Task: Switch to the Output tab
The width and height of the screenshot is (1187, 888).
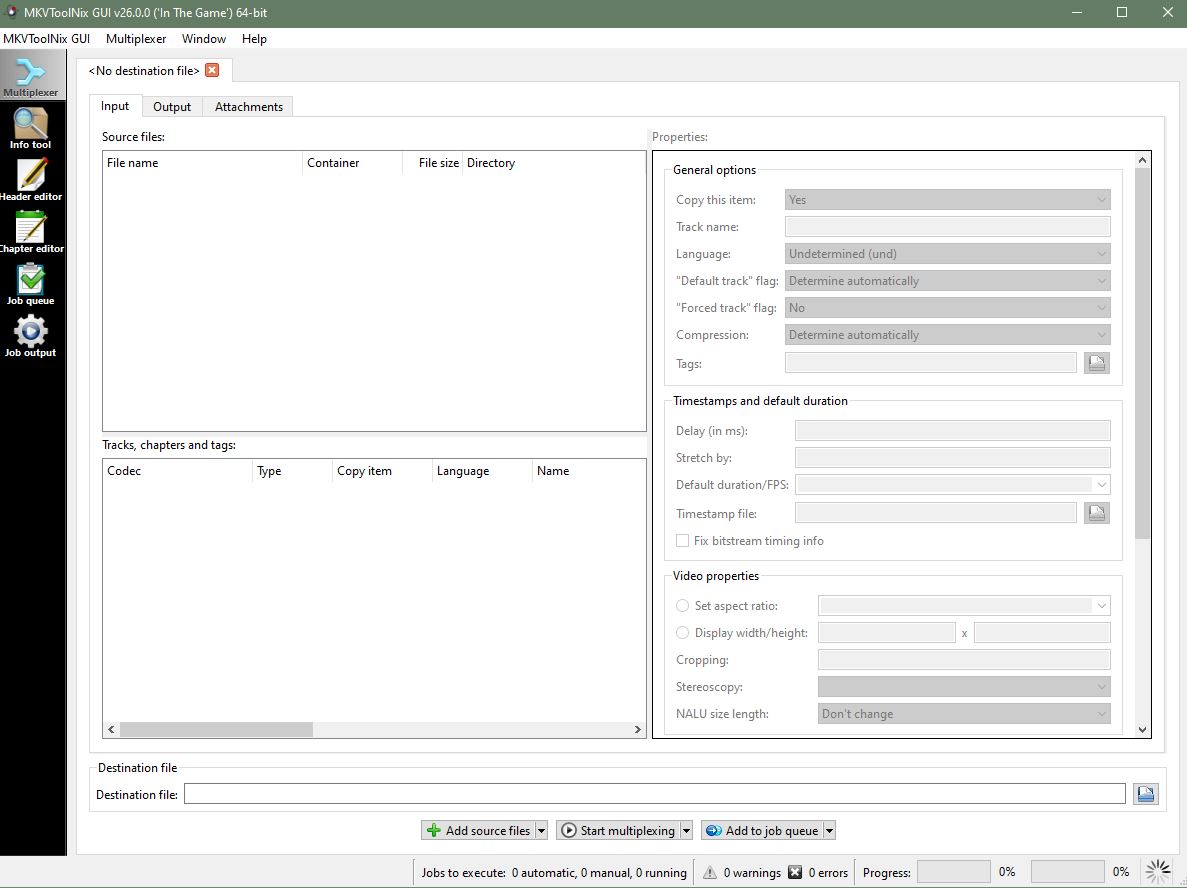Action: 172,107
